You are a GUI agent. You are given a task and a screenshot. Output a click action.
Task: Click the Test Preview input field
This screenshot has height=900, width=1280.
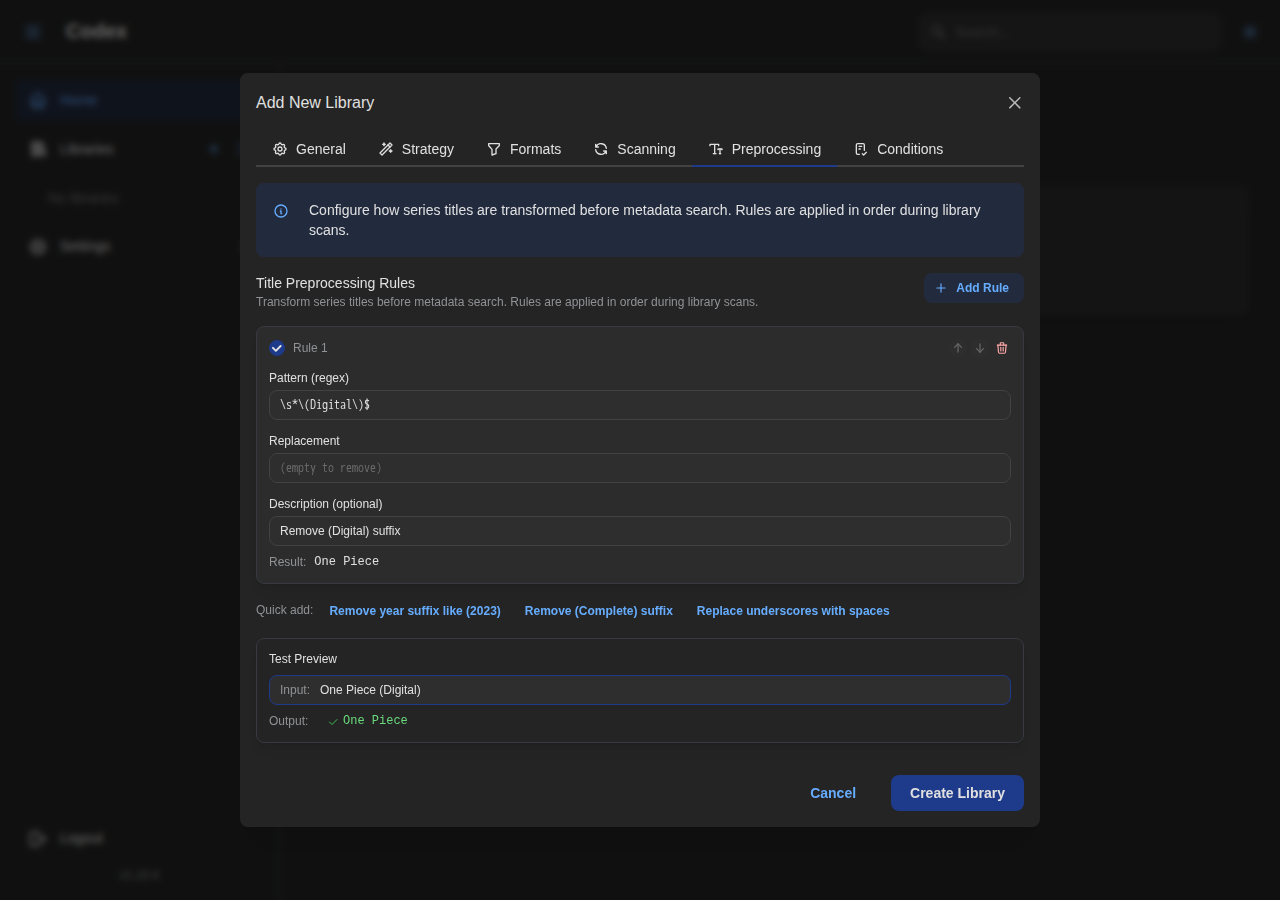(x=640, y=690)
